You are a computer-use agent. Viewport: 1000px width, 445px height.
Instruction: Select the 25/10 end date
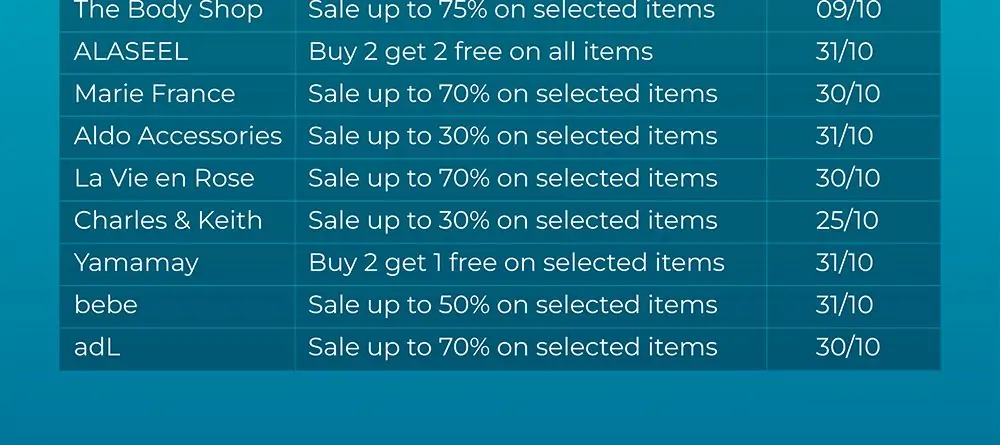pyautogui.click(x=847, y=220)
